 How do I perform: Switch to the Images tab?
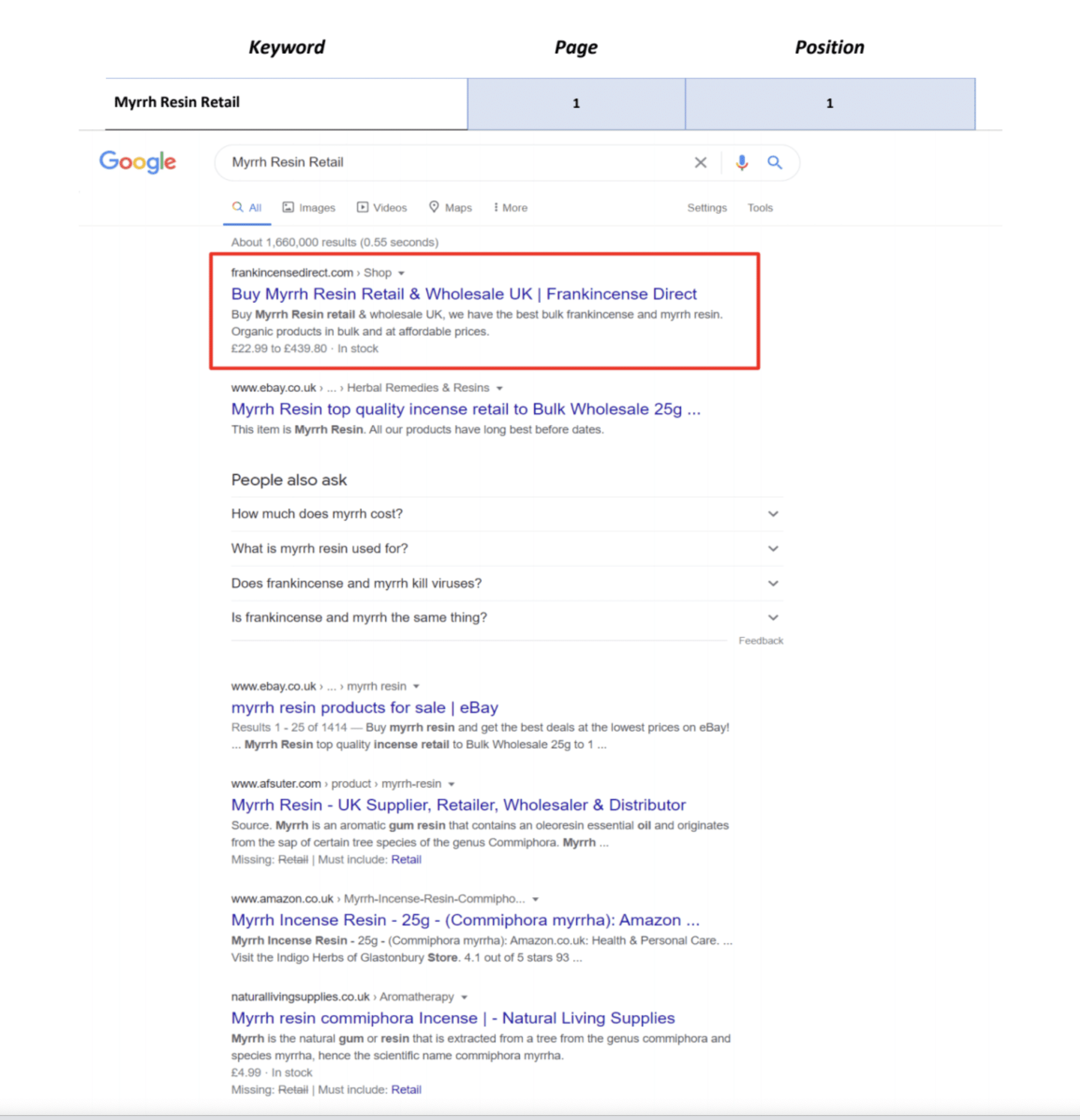point(308,207)
